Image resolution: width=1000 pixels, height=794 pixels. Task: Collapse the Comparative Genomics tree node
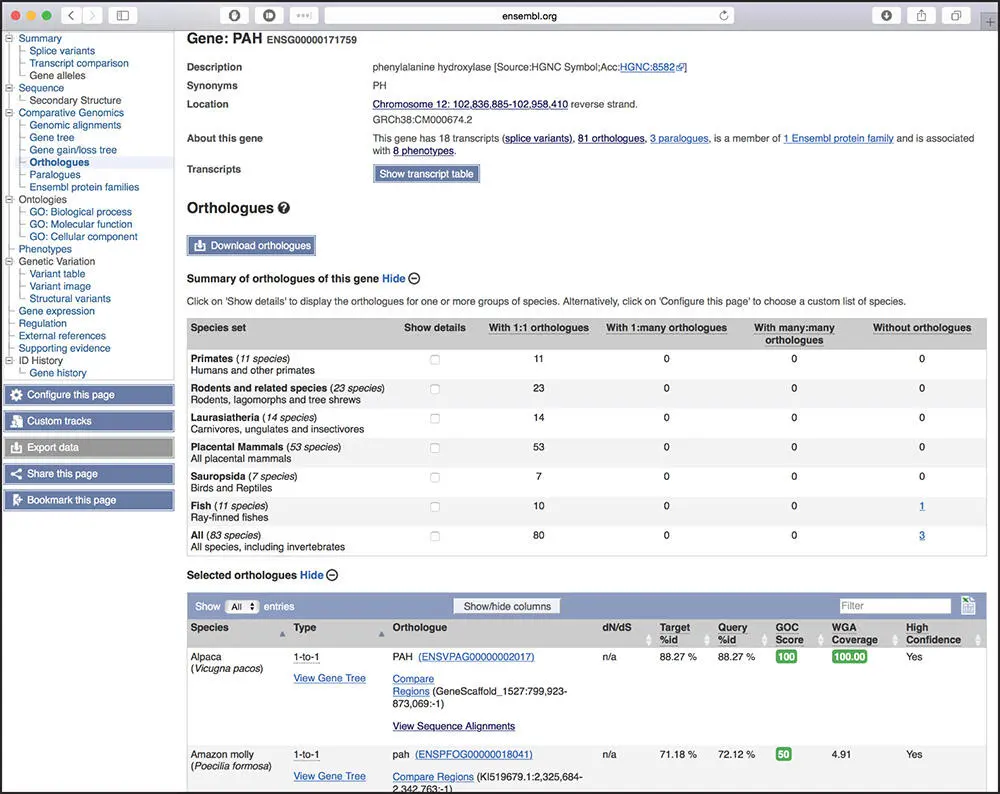(x=10, y=113)
